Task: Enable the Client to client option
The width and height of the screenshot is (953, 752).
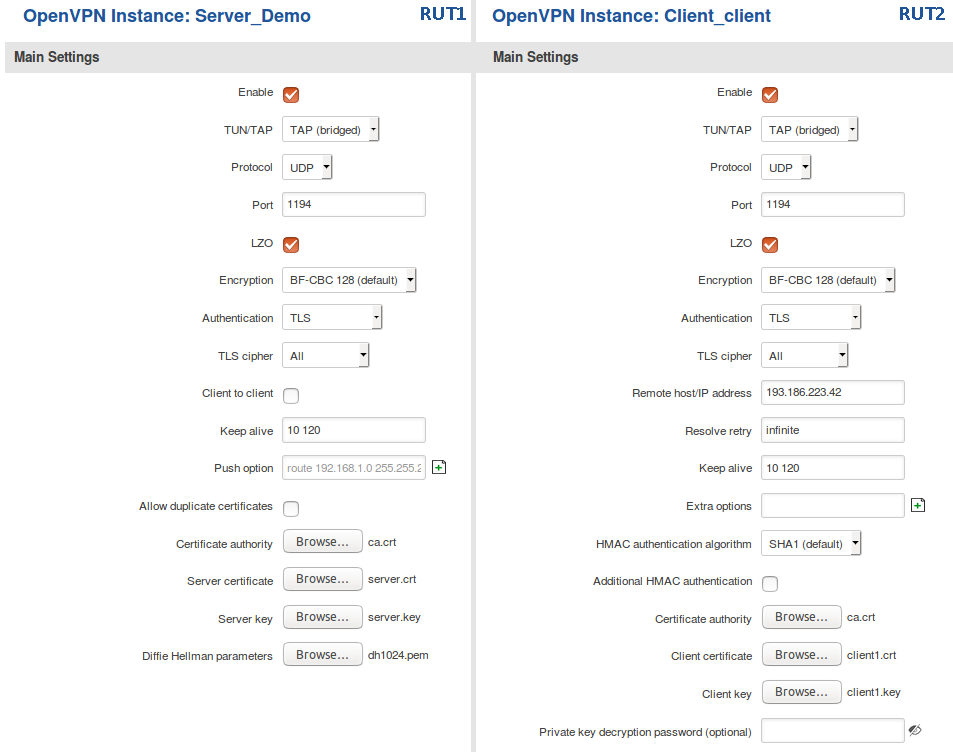Action: click(291, 395)
